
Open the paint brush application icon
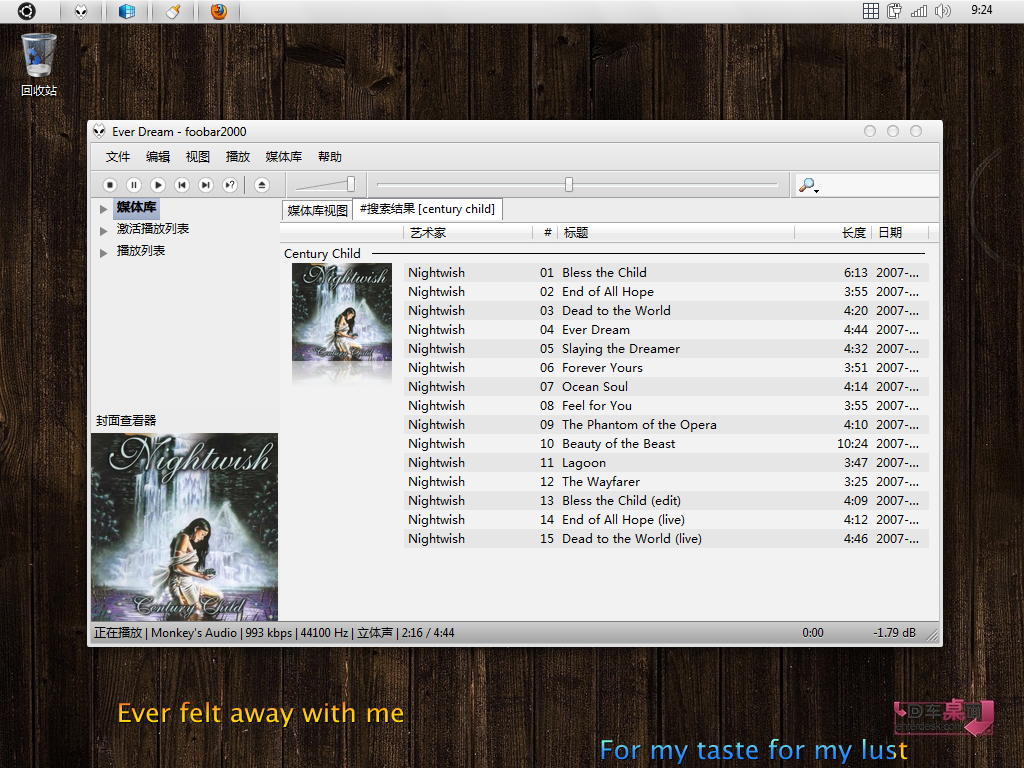click(x=173, y=11)
